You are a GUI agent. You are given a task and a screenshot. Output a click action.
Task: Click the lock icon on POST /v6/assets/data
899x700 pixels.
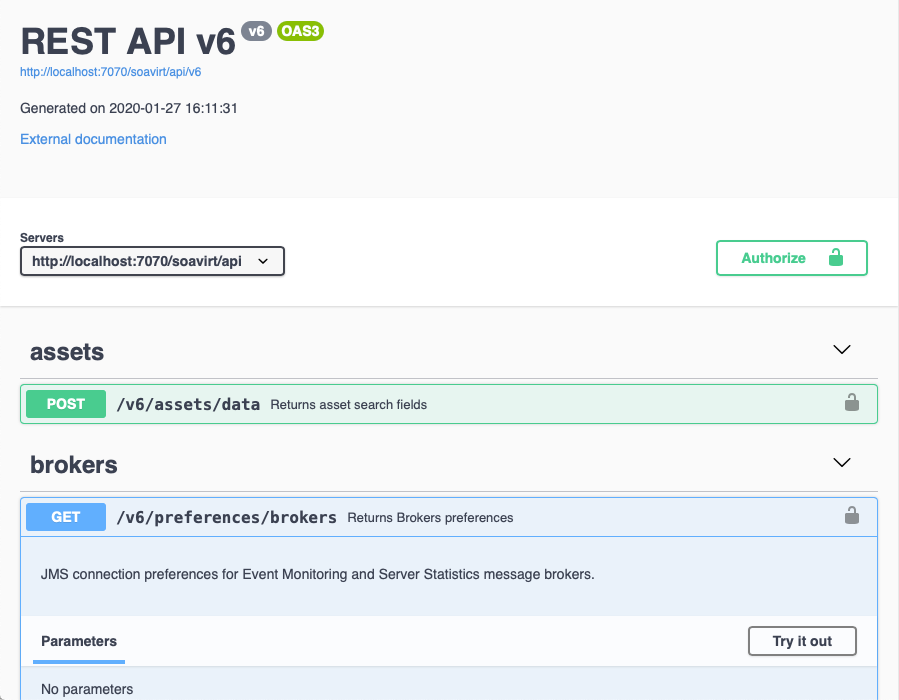point(851,403)
